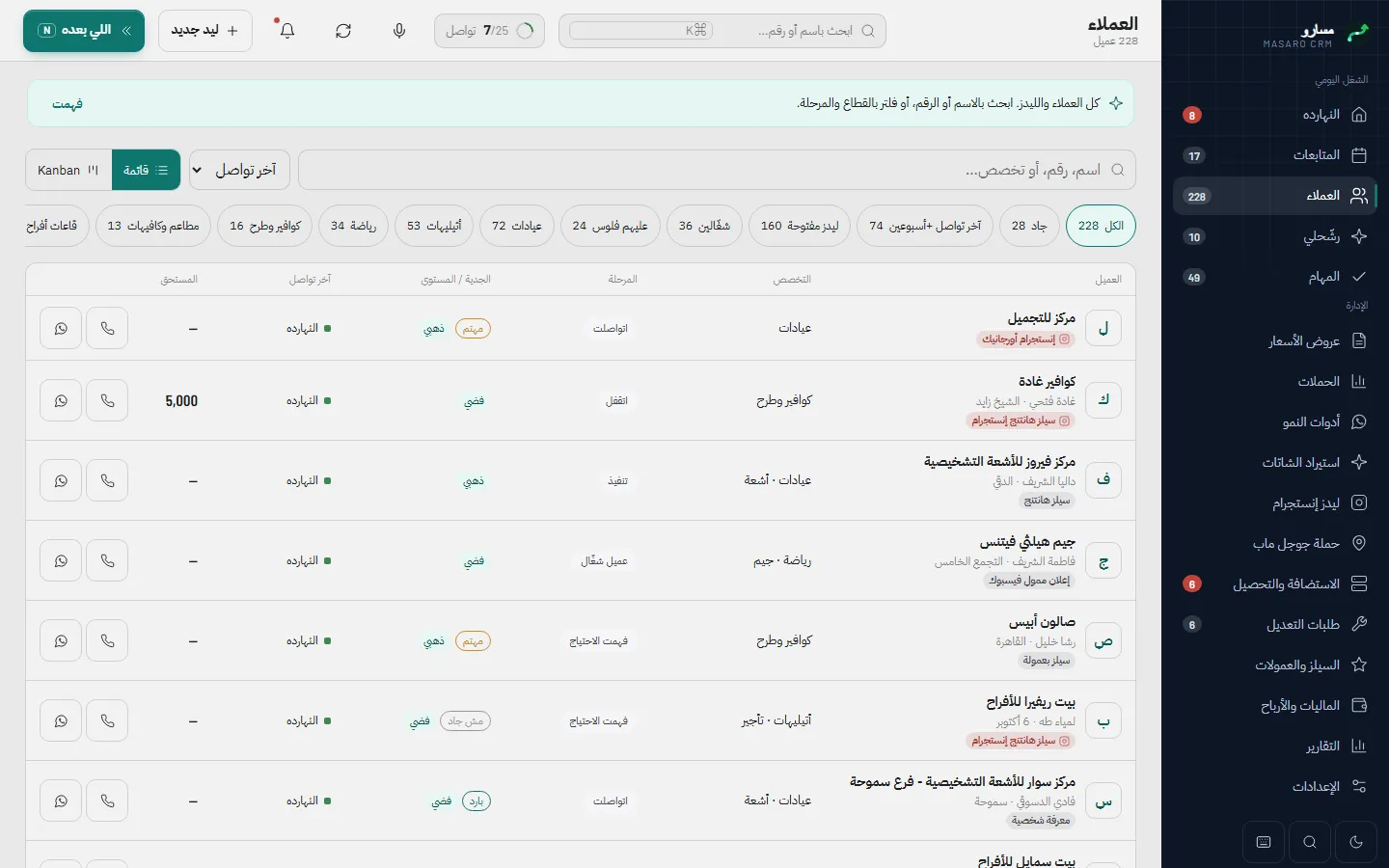1389x868 pixels.
Task: Call مركز سوار للأشعة التشخيصية phone icon
Action: 107,800
